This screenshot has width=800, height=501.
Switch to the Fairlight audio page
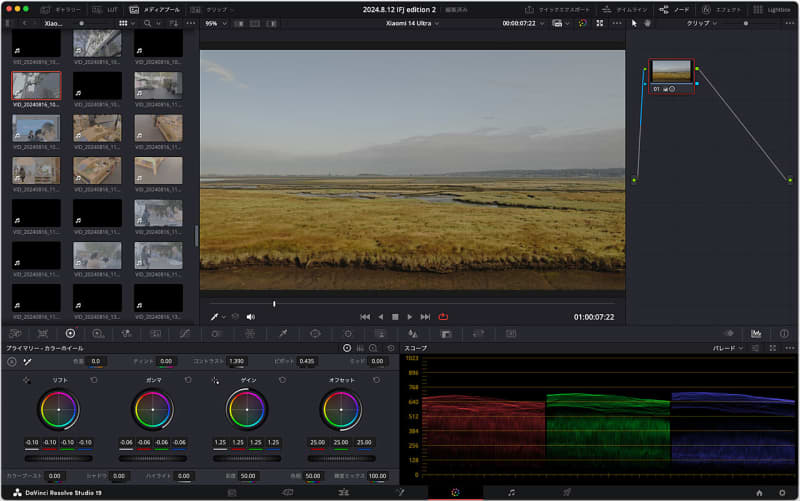[511, 492]
